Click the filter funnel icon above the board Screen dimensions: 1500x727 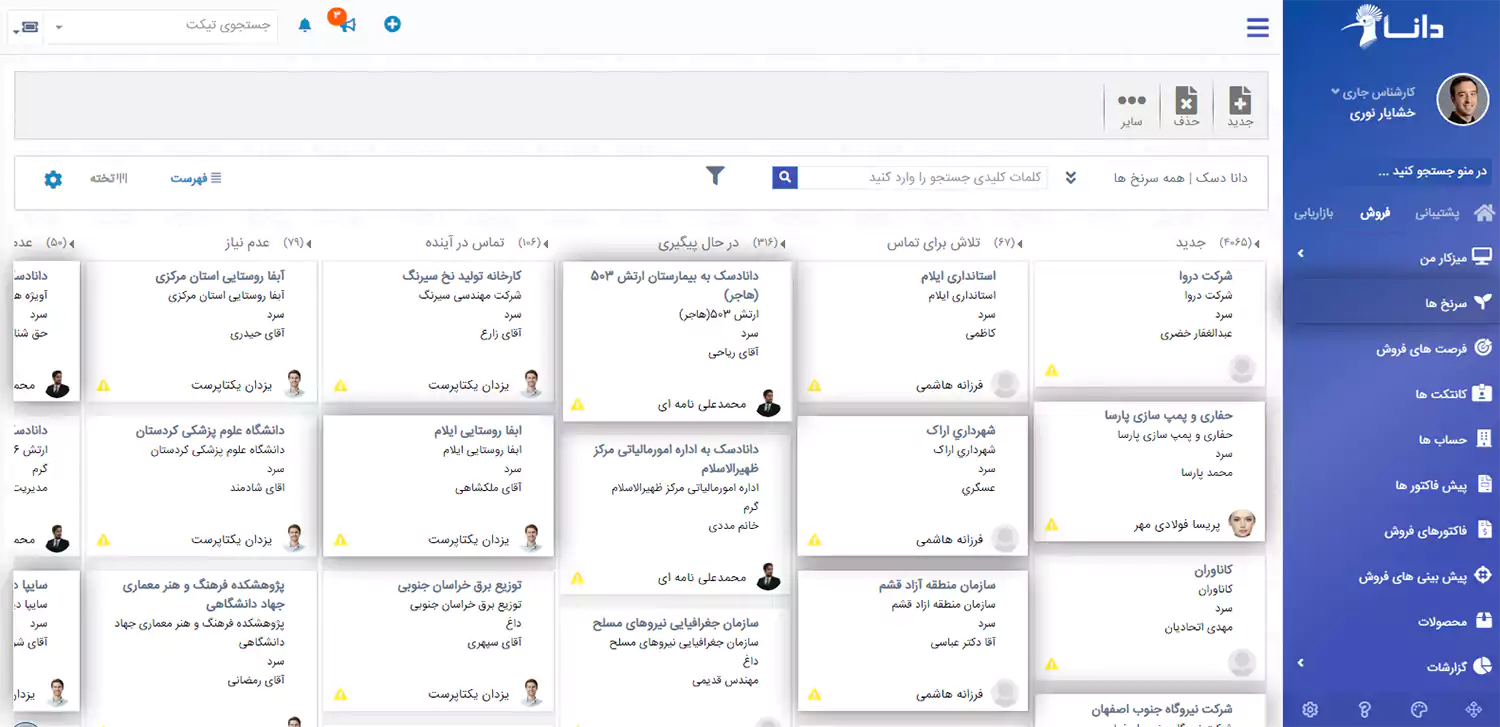pos(716,174)
